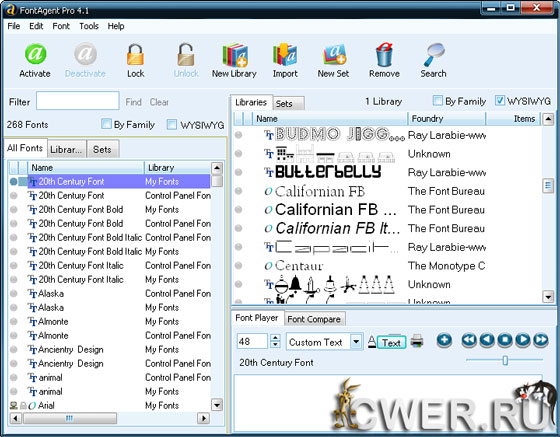Click the Find link next to Filter
560x437 pixels.
pos(134,102)
